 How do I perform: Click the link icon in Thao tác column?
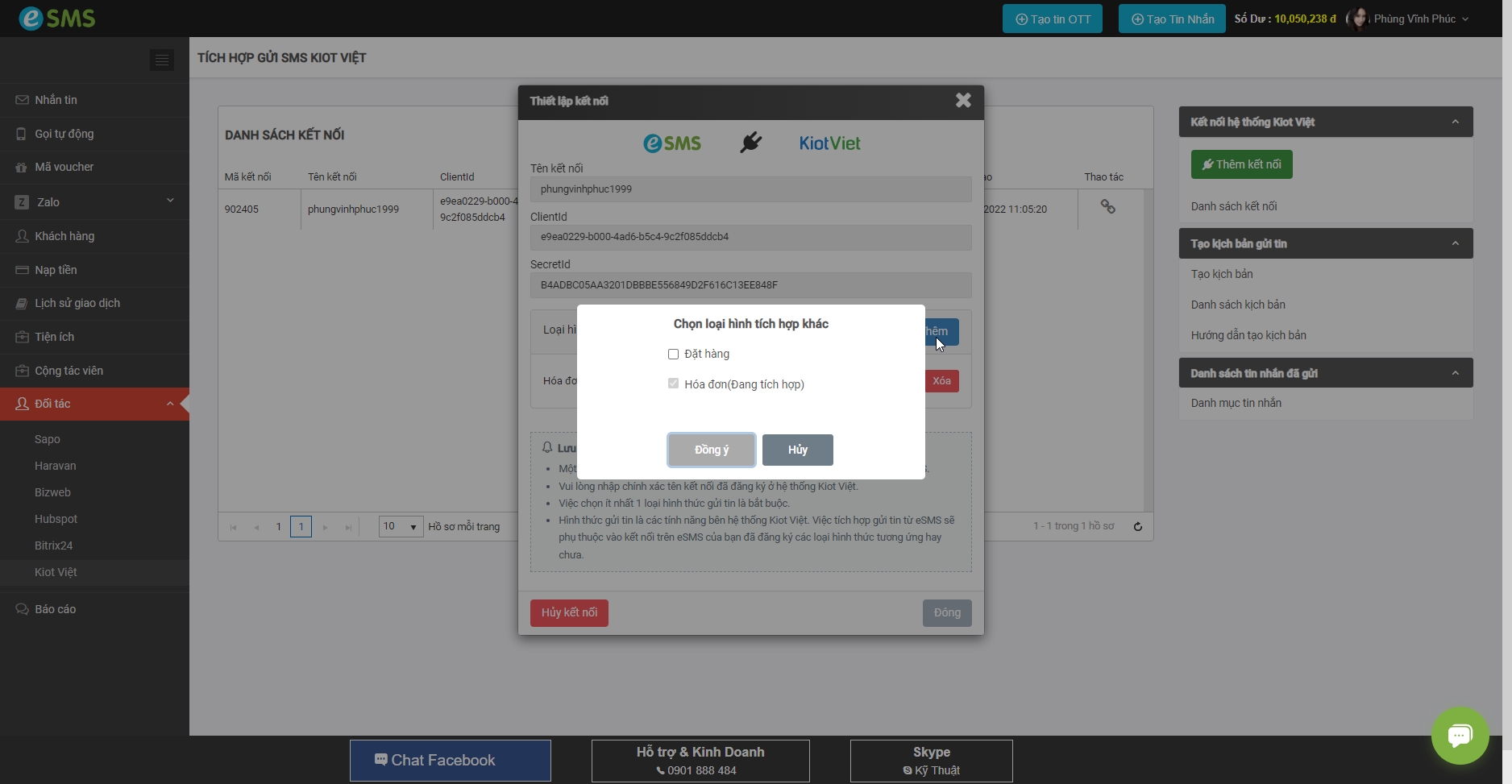[1107, 207]
